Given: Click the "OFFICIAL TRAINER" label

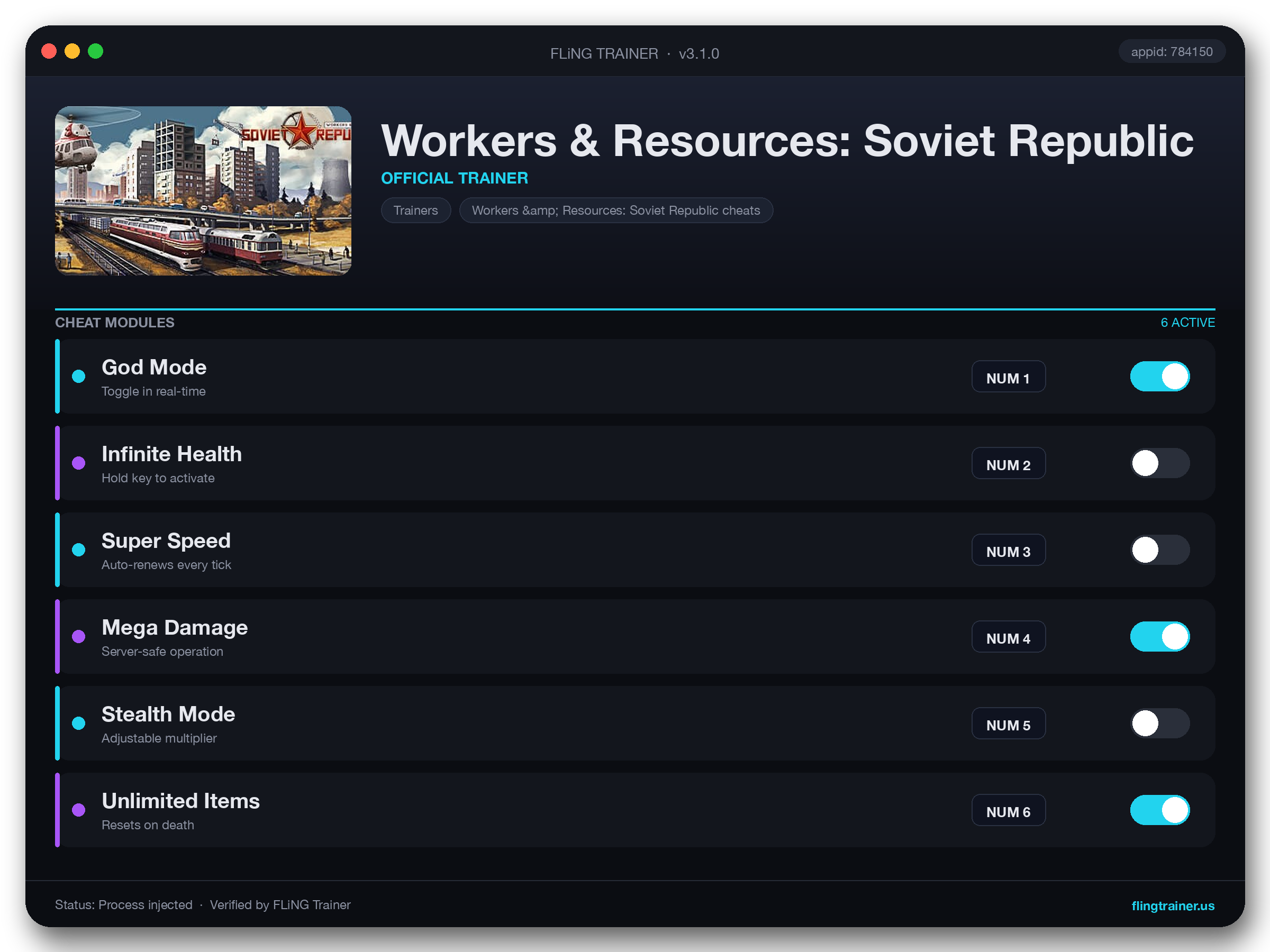Looking at the screenshot, I should click(x=454, y=178).
